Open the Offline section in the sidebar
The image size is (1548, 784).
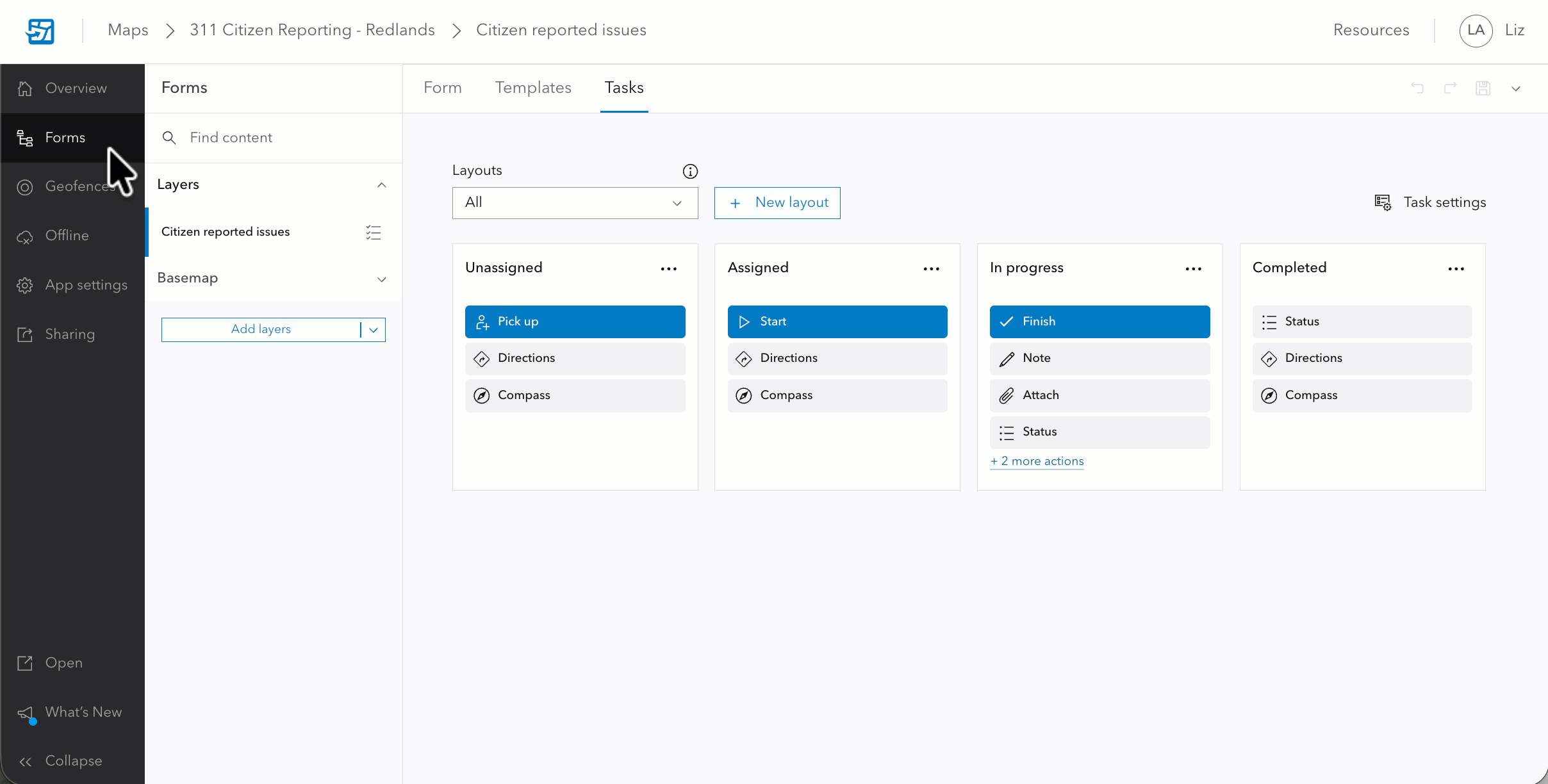click(67, 236)
